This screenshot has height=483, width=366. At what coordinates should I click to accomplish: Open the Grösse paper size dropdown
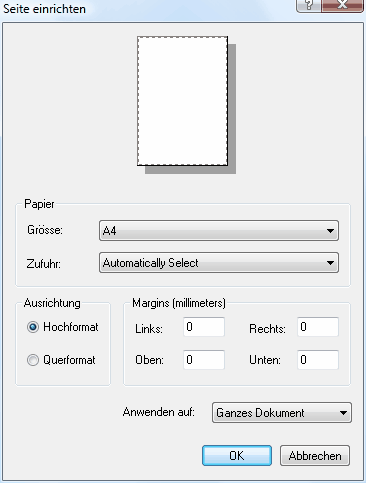click(219, 230)
